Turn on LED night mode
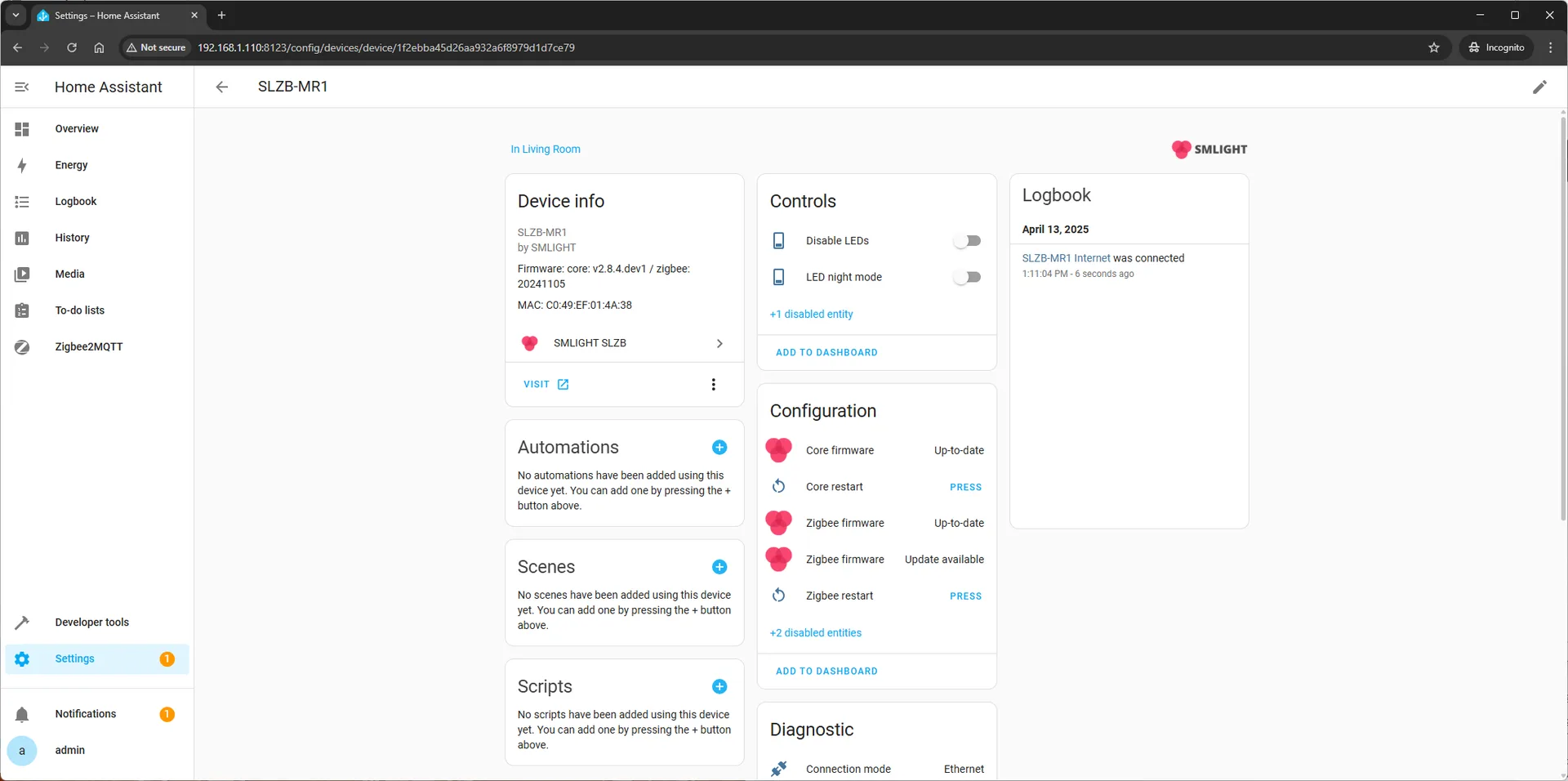Viewport: 1568px width, 781px height. pyautogui.click(x=967, y=277)
